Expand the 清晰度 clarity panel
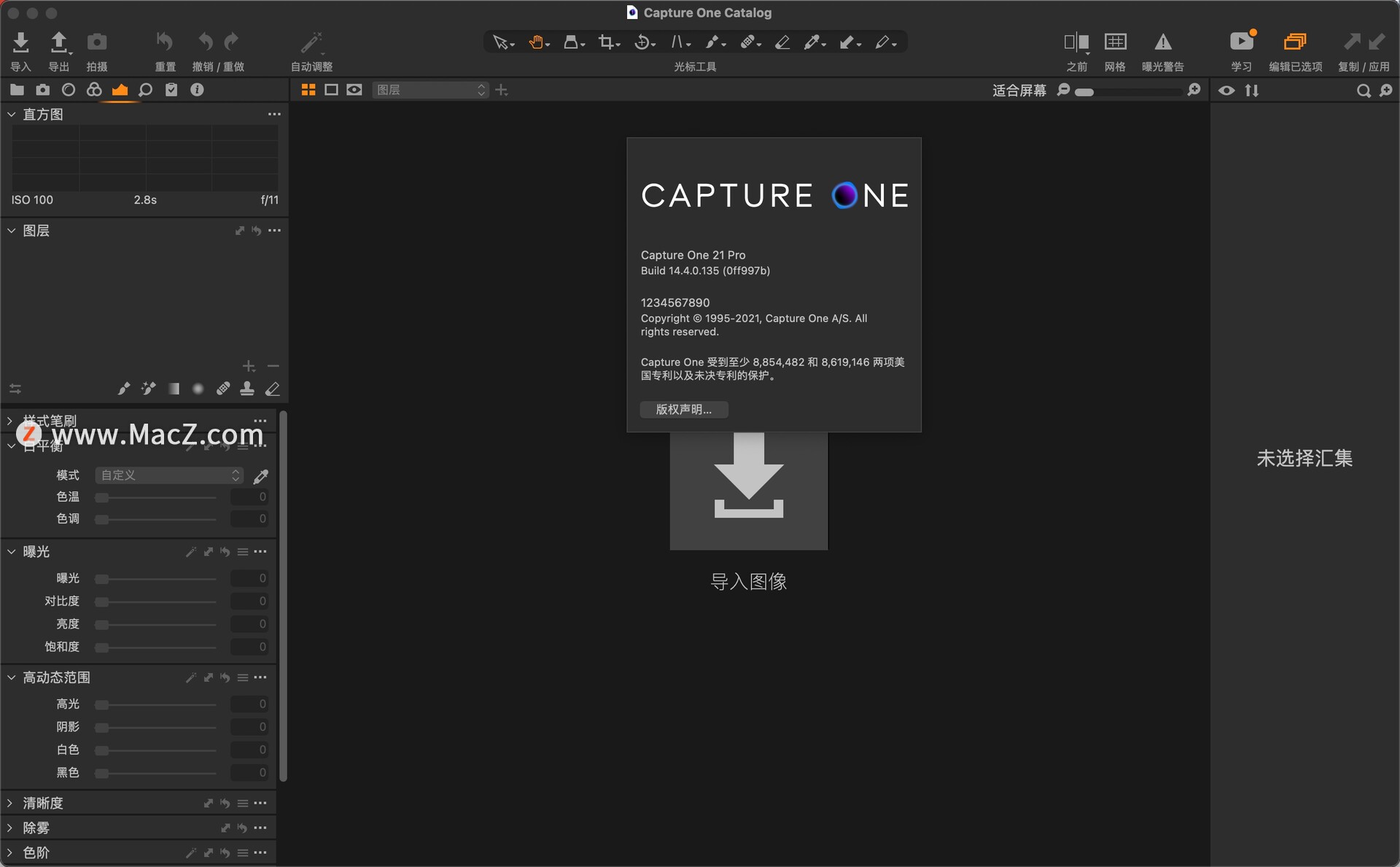Screen dimensions: 1400x867 click(10, 803)
